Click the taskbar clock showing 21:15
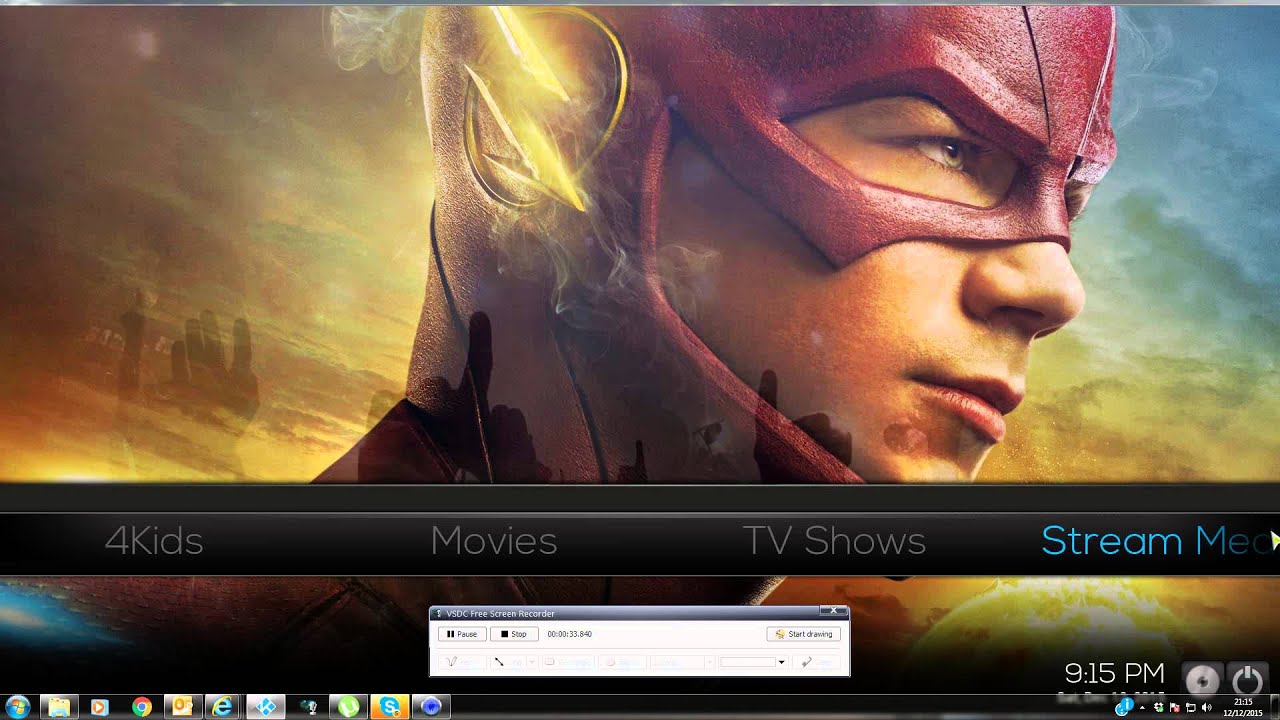 [x=1243, y=708]
